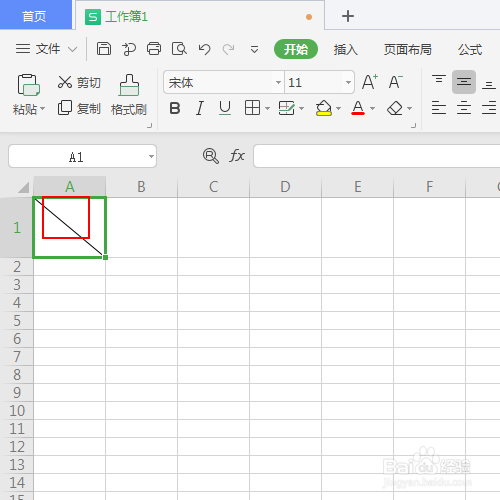Screen dimensions: 500x500
Task: Open clipboard group dialog launcher
Action: tap(150, 126)
